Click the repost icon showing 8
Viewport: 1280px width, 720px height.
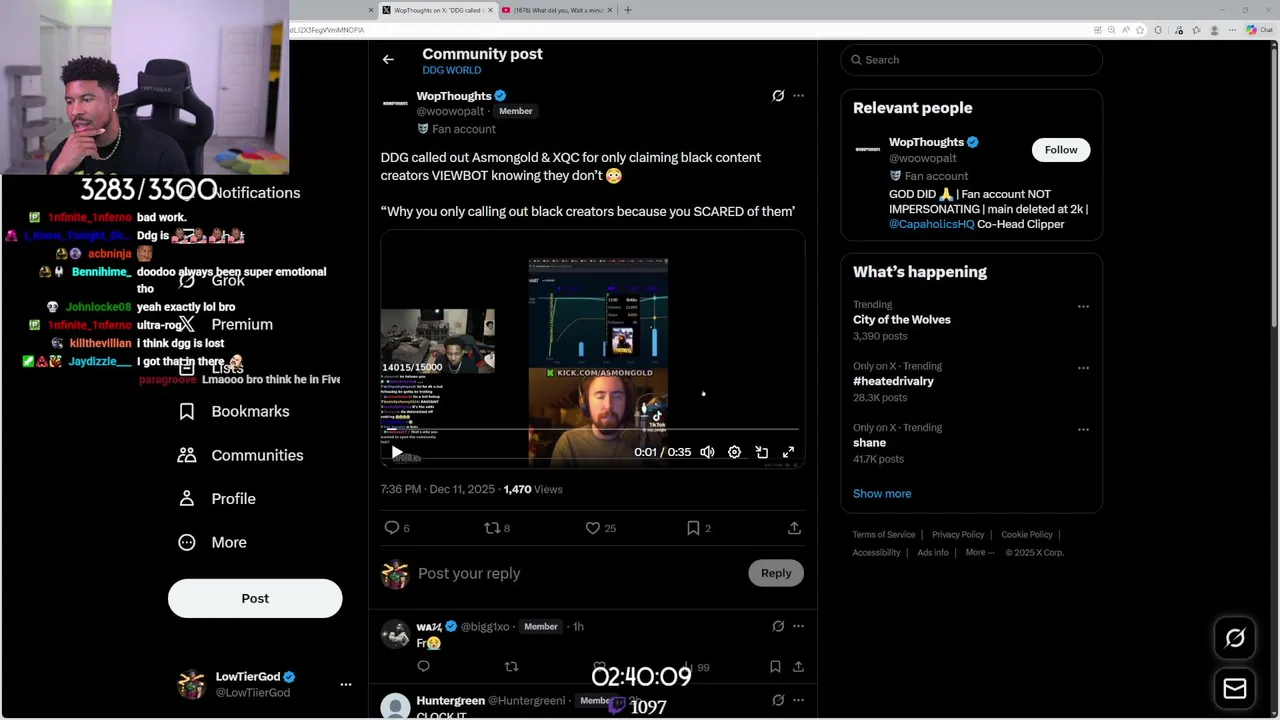coord(491,528)
